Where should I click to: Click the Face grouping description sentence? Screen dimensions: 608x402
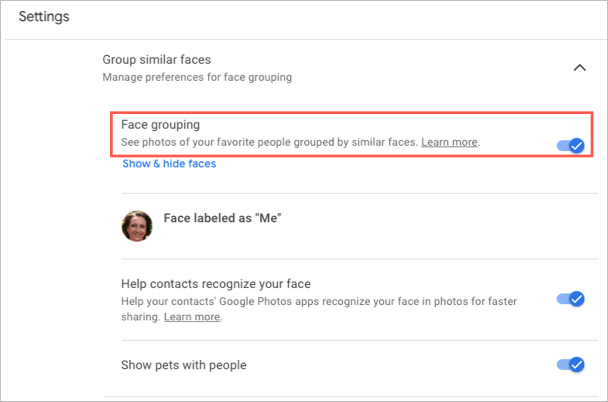268,143
